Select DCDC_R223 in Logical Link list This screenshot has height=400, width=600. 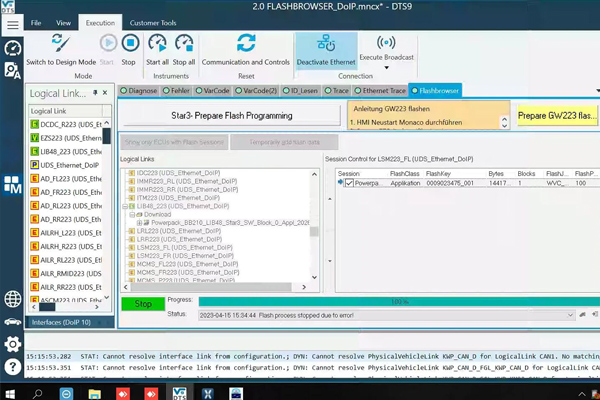pos(65,123)
